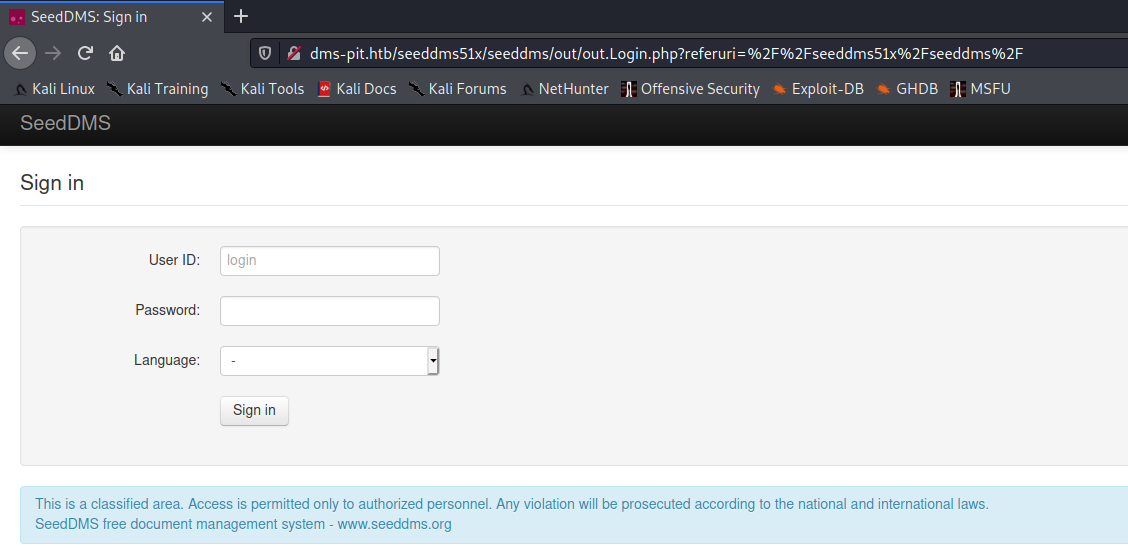Viewport: 1128px width, 558px height.
Task: Open the Kali Forums bookmark
Action: tap(458, 89)
